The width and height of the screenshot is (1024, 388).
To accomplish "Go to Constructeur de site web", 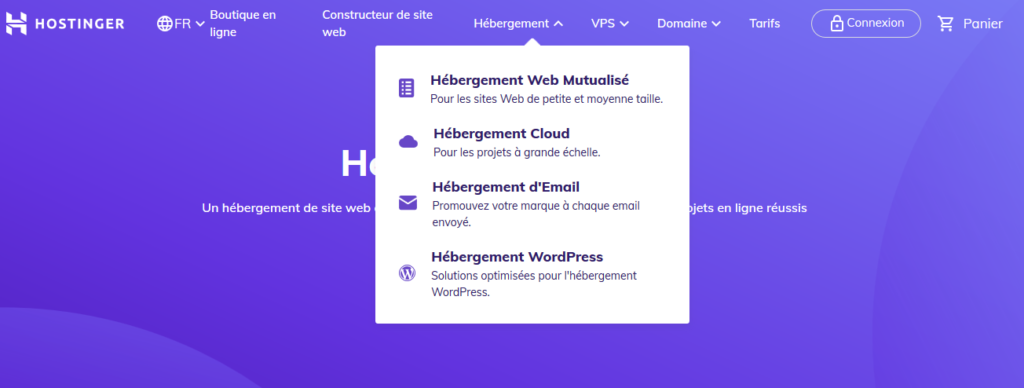I will point(377,23).
